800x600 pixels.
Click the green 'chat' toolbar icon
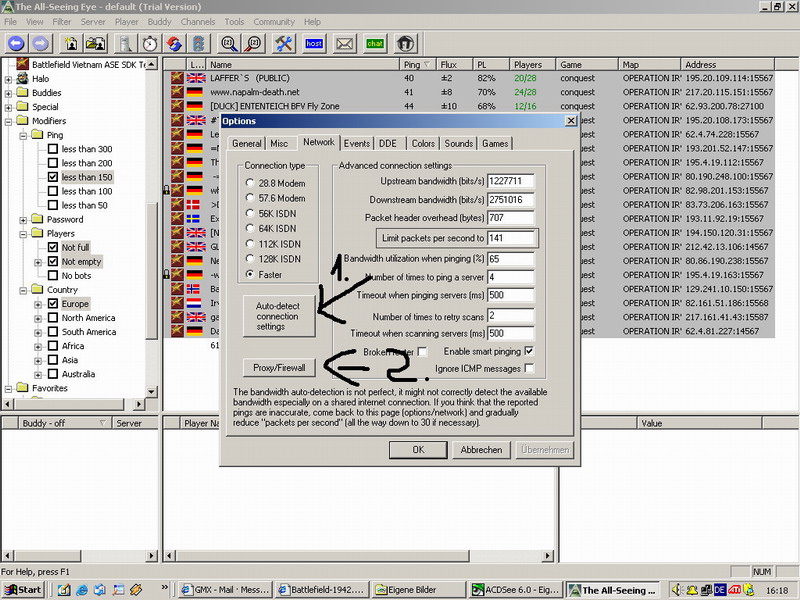click(x=375, y=43)
